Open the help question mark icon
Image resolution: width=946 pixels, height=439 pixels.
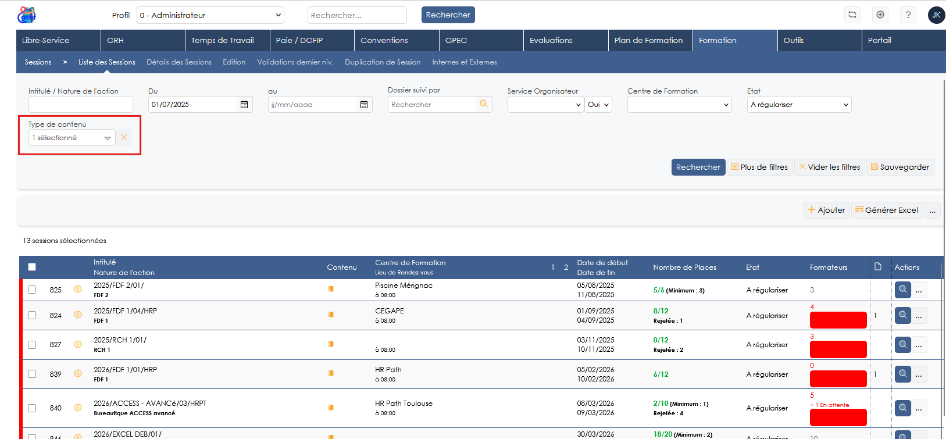click(x=909, y=15)
